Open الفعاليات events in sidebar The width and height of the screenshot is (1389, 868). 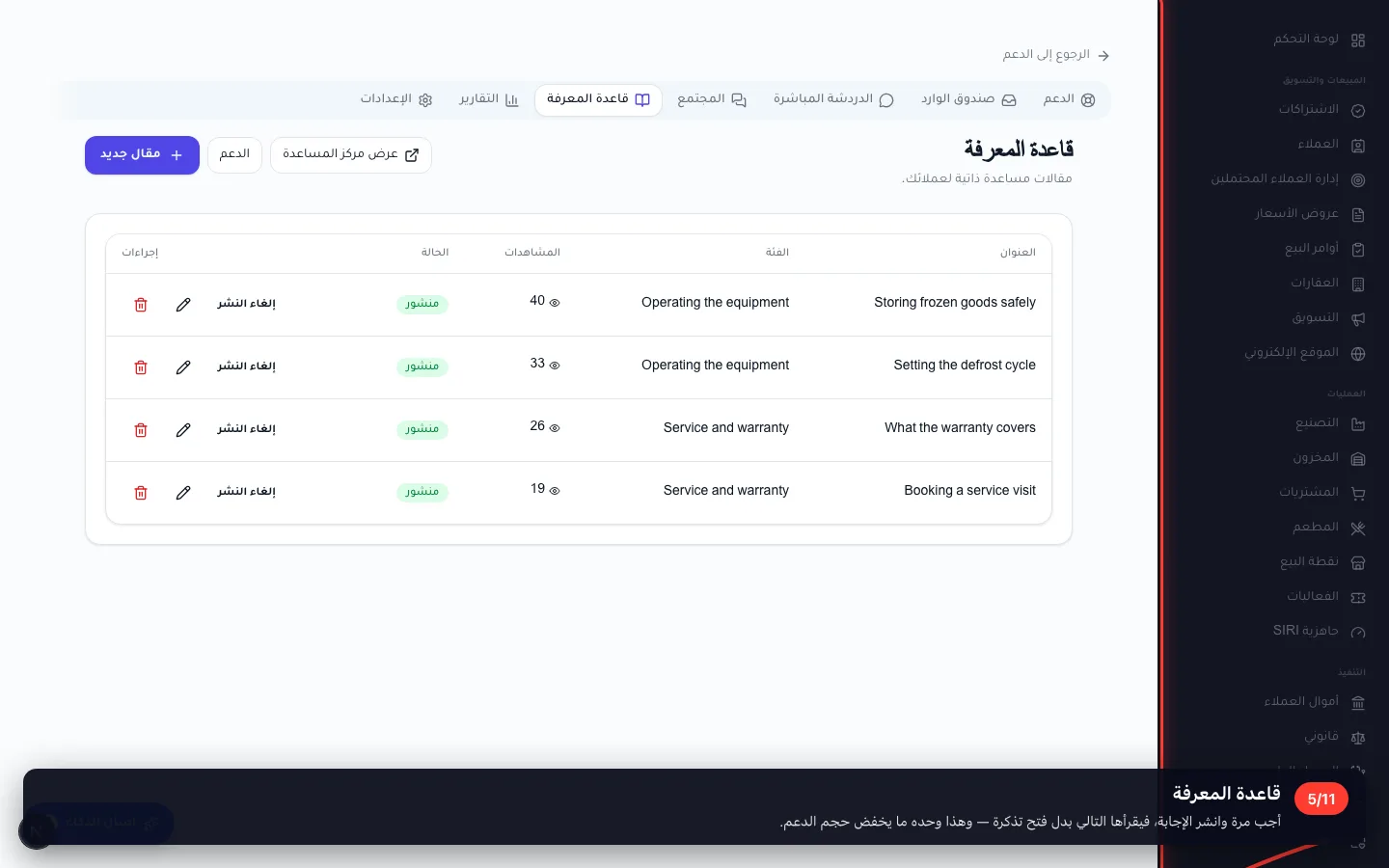point(1325,597)
